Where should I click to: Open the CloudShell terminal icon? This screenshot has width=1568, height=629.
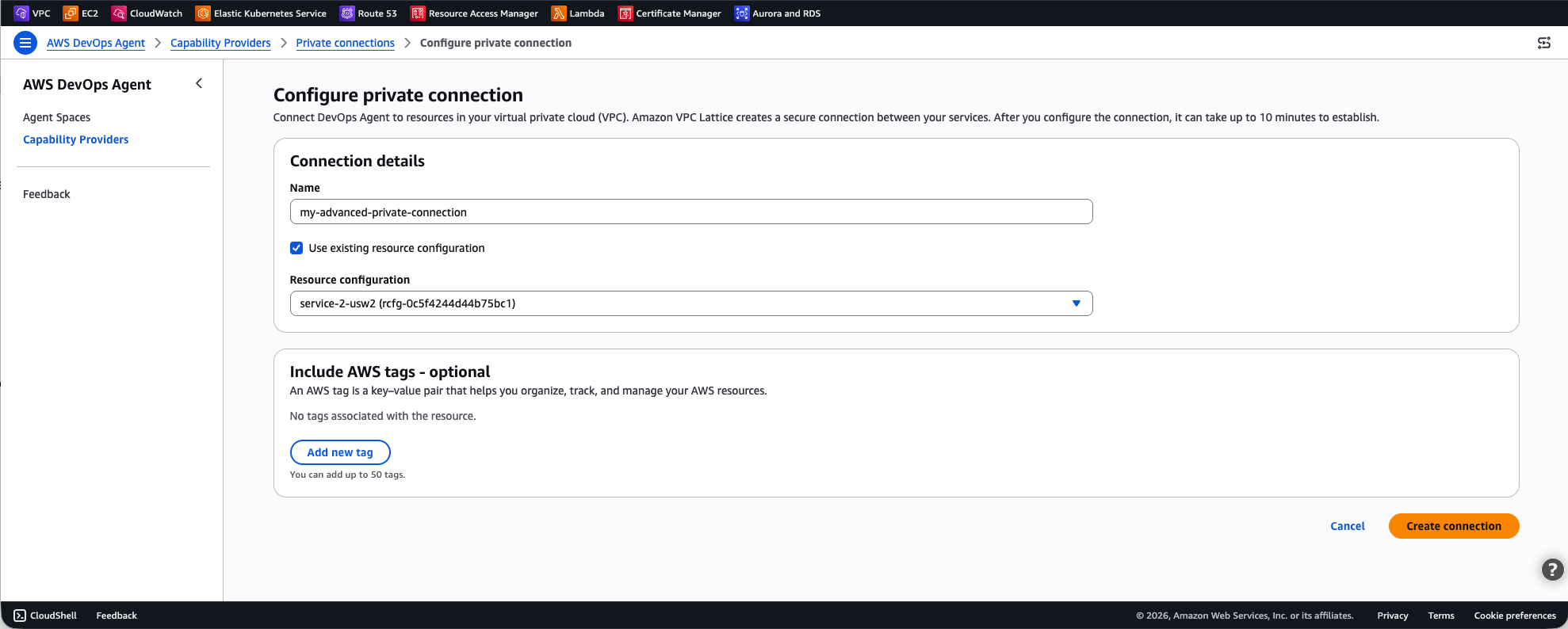pyautogui.click(x=20, y=616)
